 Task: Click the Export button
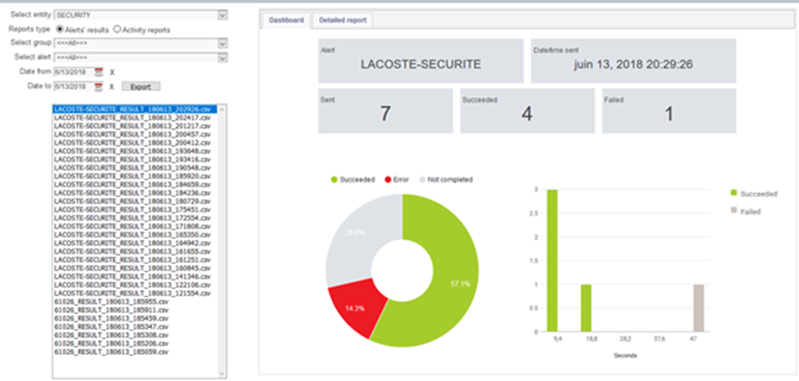point(141,87)
